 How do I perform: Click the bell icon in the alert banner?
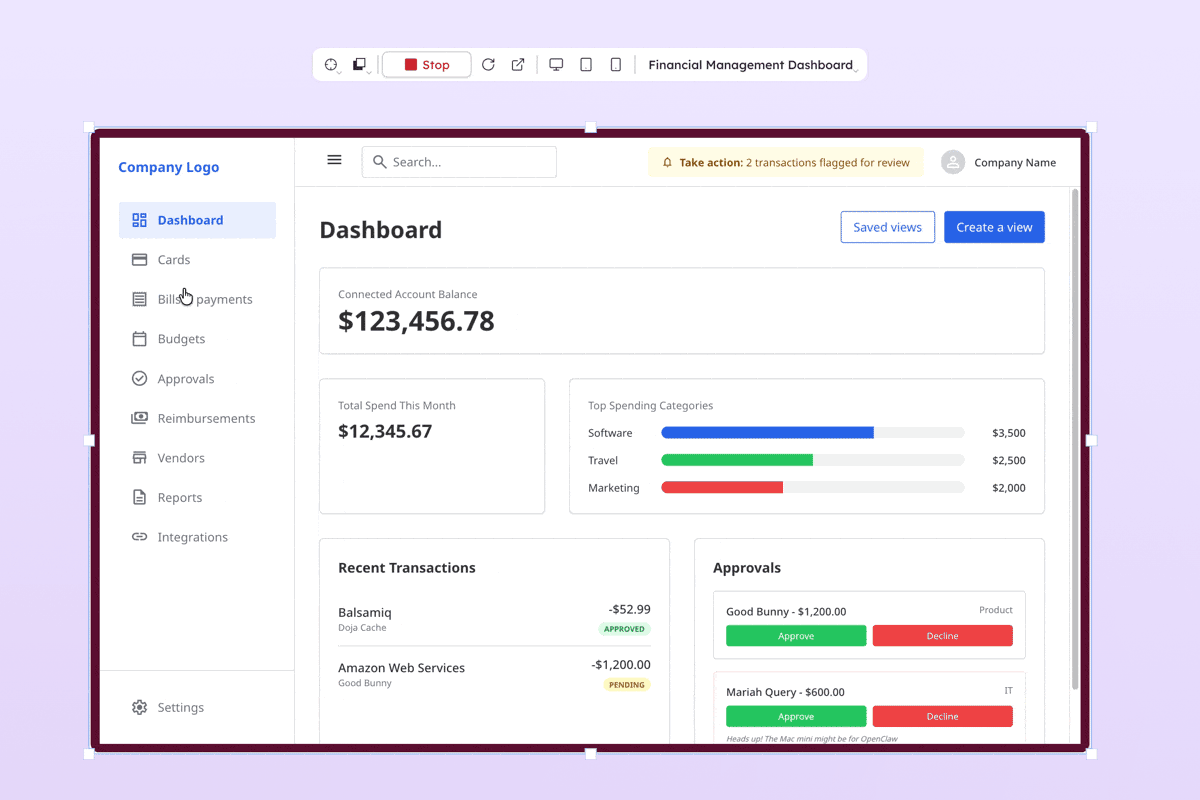667,162
